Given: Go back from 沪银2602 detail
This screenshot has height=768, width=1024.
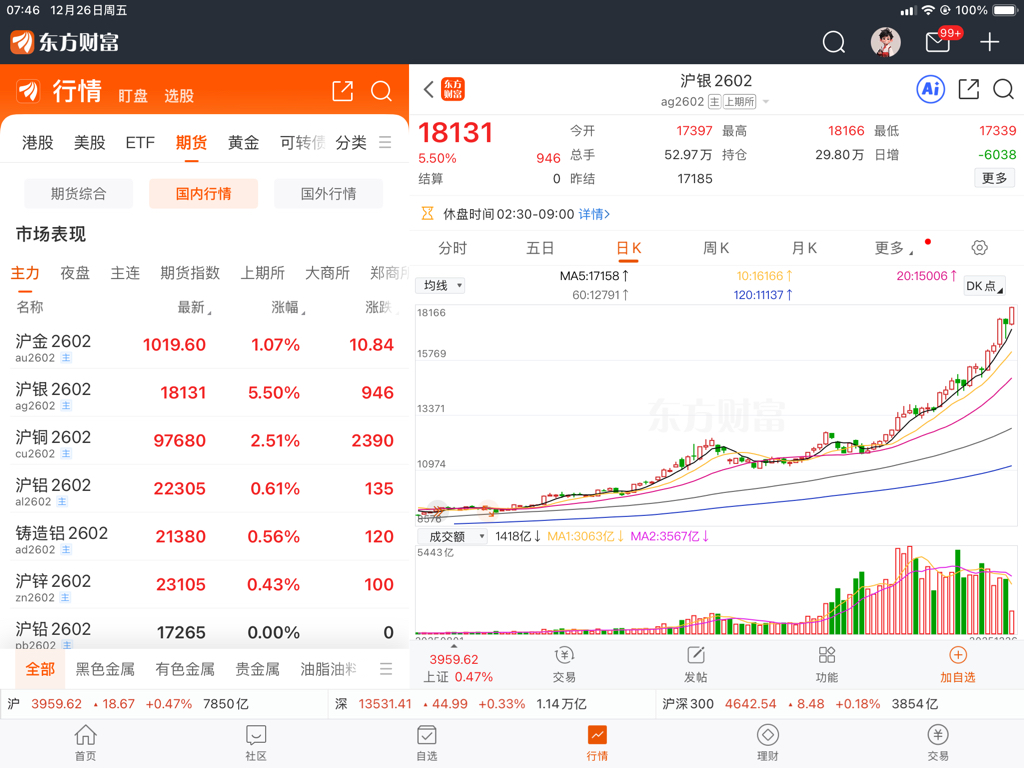Looking at the screenshot, I should (x=428, y=89).
